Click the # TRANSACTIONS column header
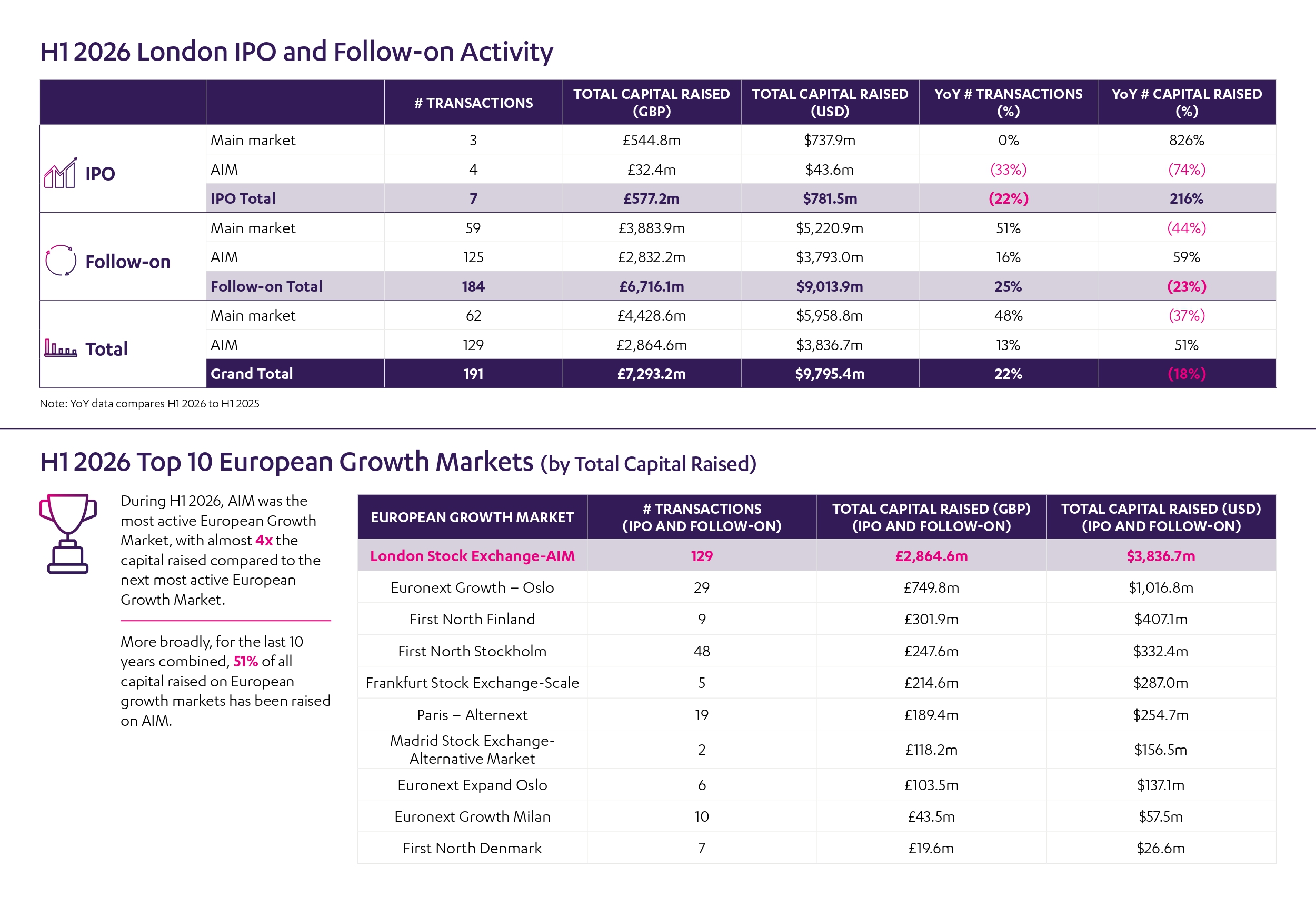This screenshot has height=907, width=1316. tap(473, 103)
